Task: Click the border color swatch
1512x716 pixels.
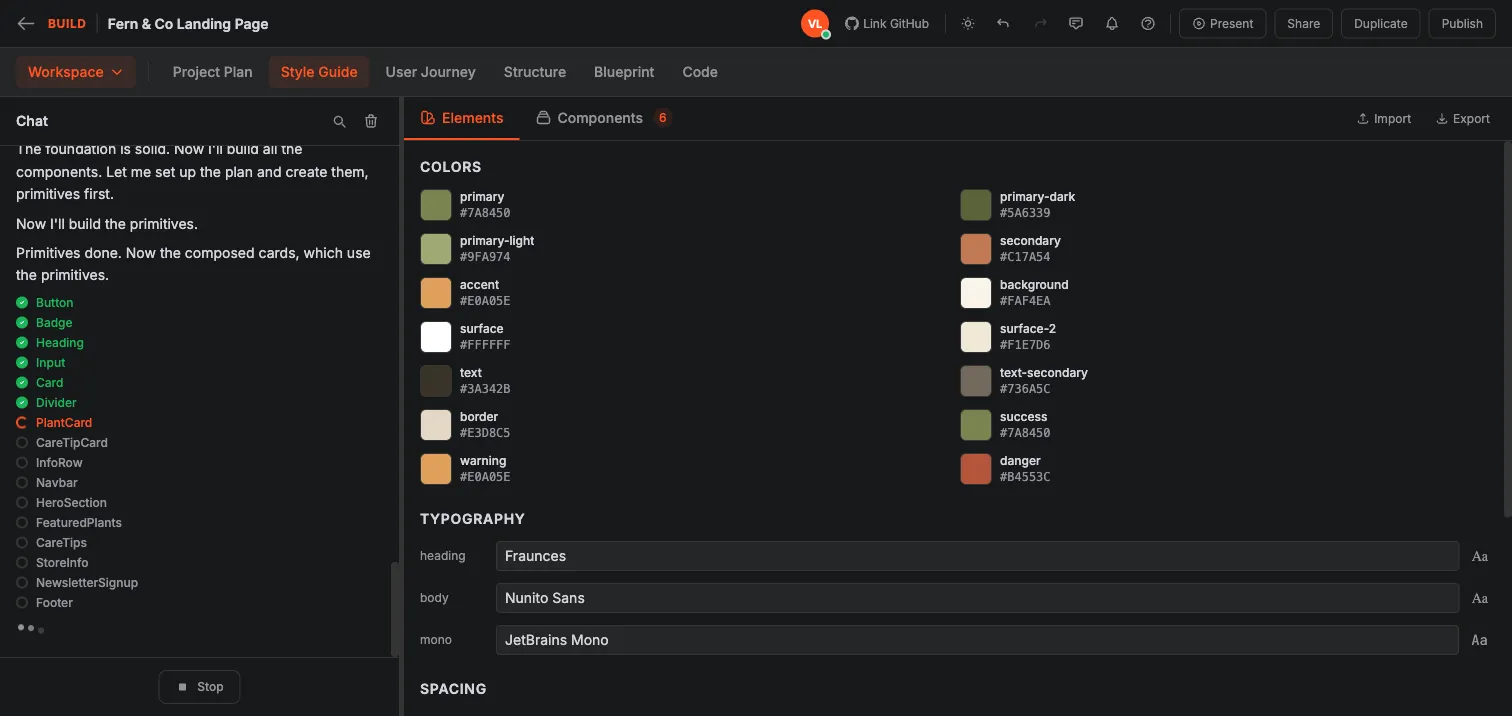Action: (x=436, y=425)
